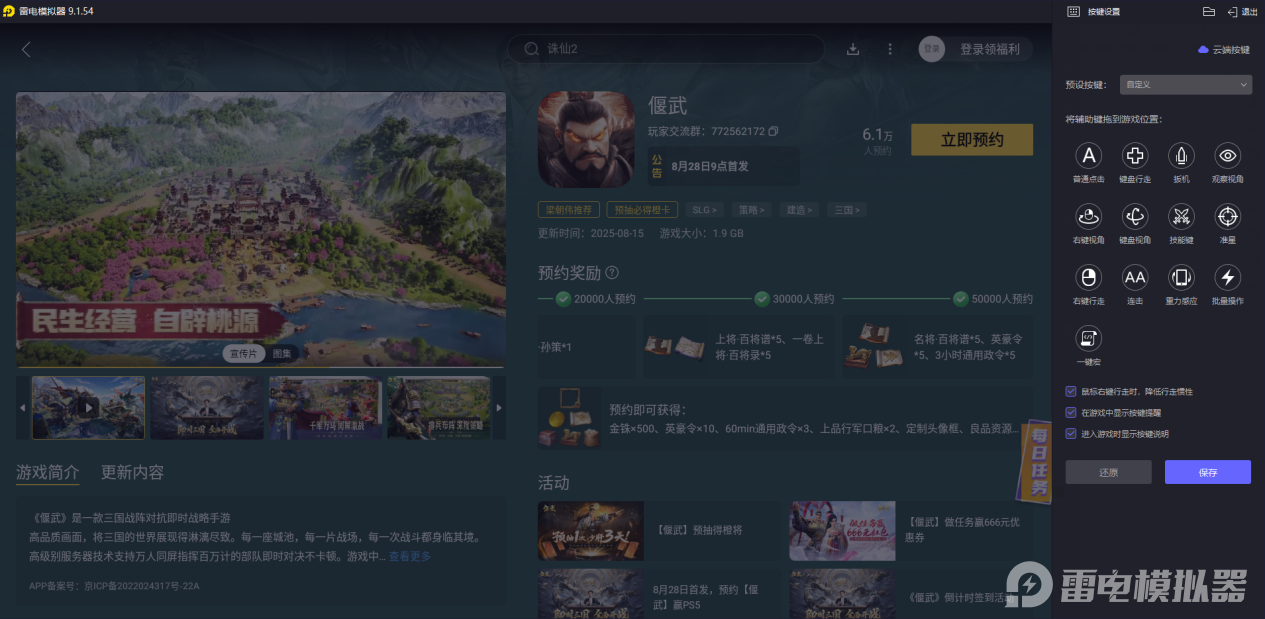Select the 键盘行走 keyboard walk D-pad icon
Viewport: 1265px width, 619px height.
(x=1134, y=156)
